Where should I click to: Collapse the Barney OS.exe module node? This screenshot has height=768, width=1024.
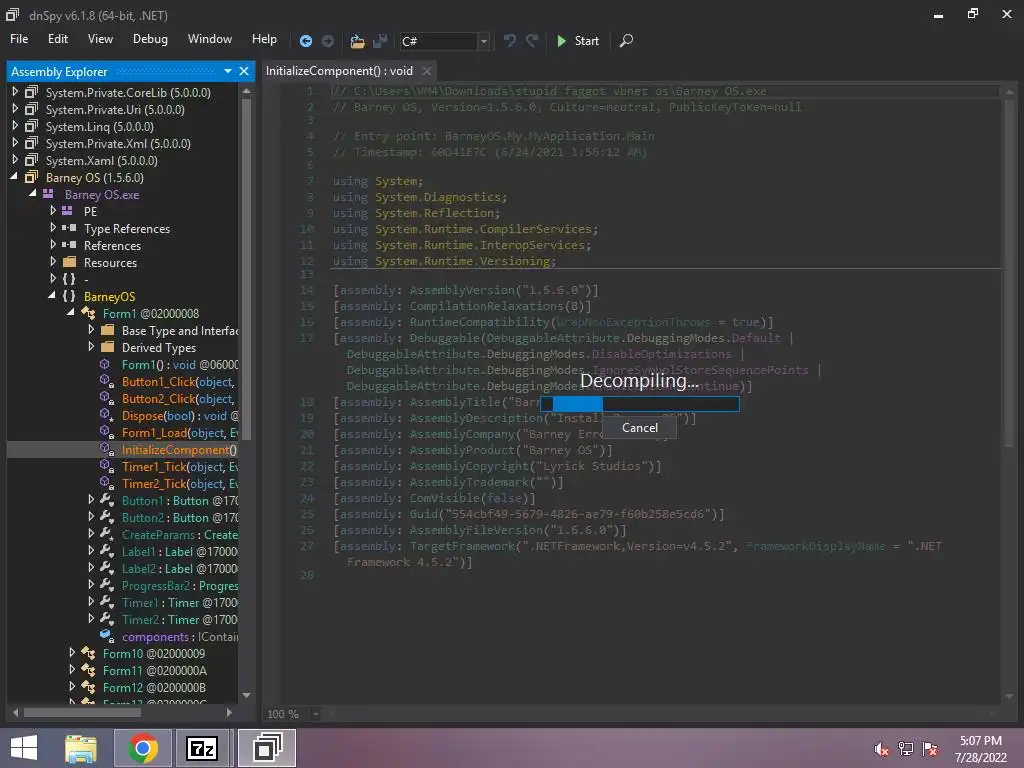pyautogui.click(x=33, y=194)
